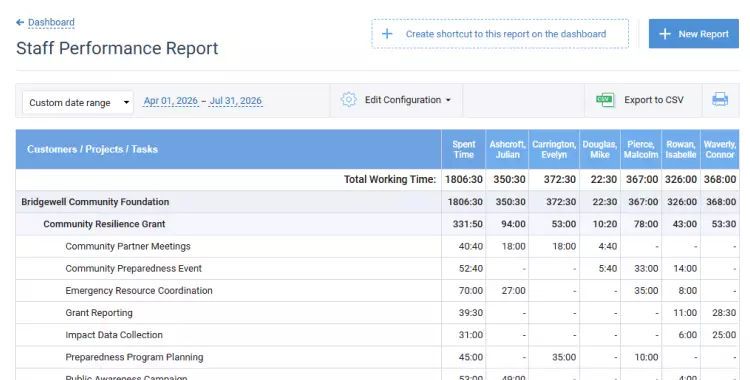Image resolution: width=750 pixels, height=380 pixels.
Task: Click the 39:30 Grant Reporting spent time
Action: point(471,313)
